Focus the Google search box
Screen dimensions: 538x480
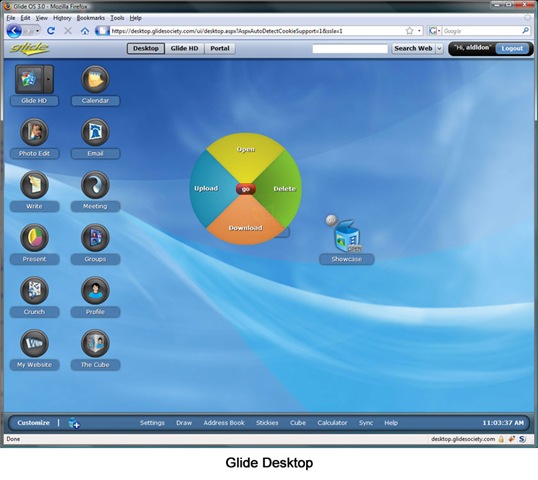point(482,31)
